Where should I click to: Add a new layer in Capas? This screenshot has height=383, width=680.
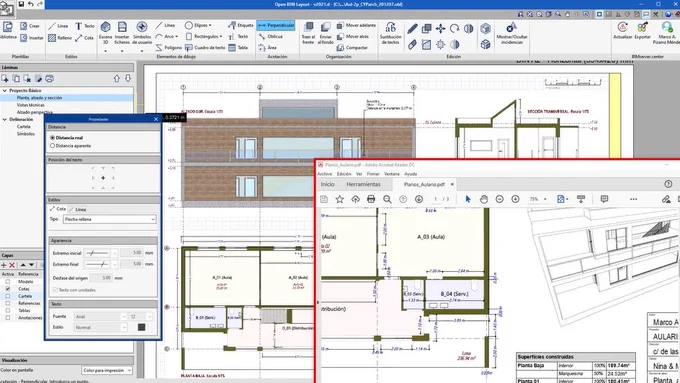[4, 265]
